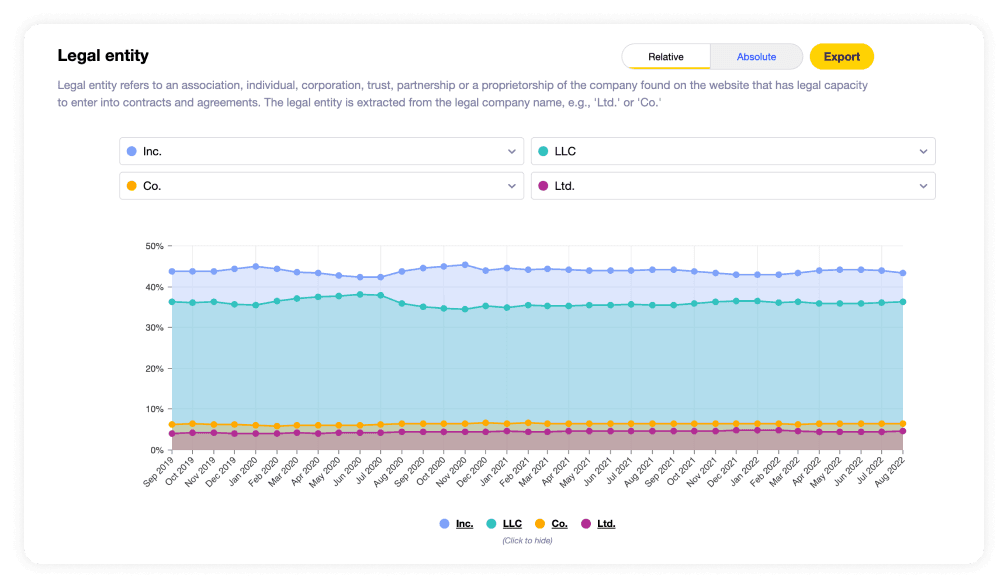Image resolution: width=1008 pixels, height=588 pixels.
Task: Hide the Ltd. series via legend label
Action: click(606, 524)
